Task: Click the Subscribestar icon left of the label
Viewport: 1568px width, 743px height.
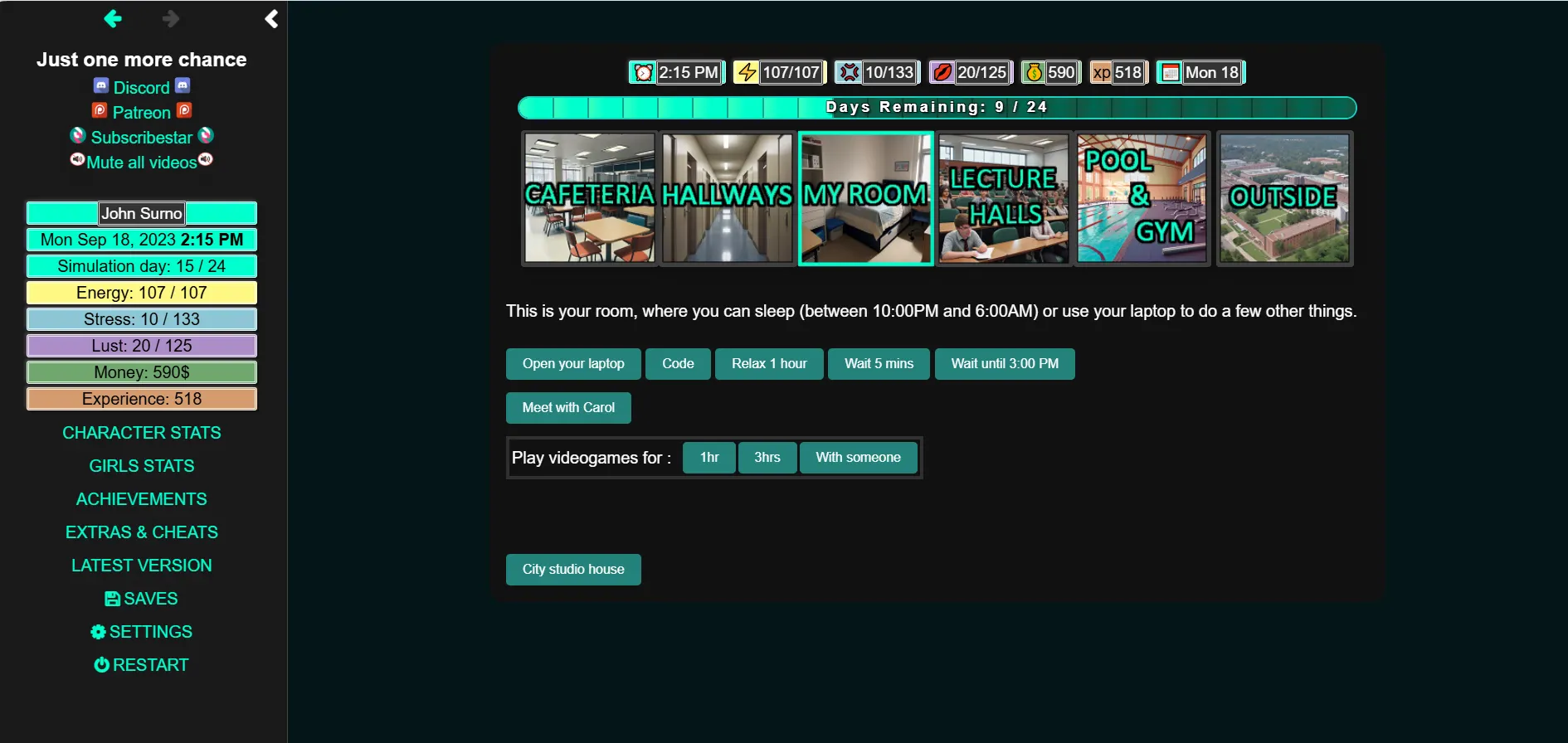Action: click(x=78, y=135)
